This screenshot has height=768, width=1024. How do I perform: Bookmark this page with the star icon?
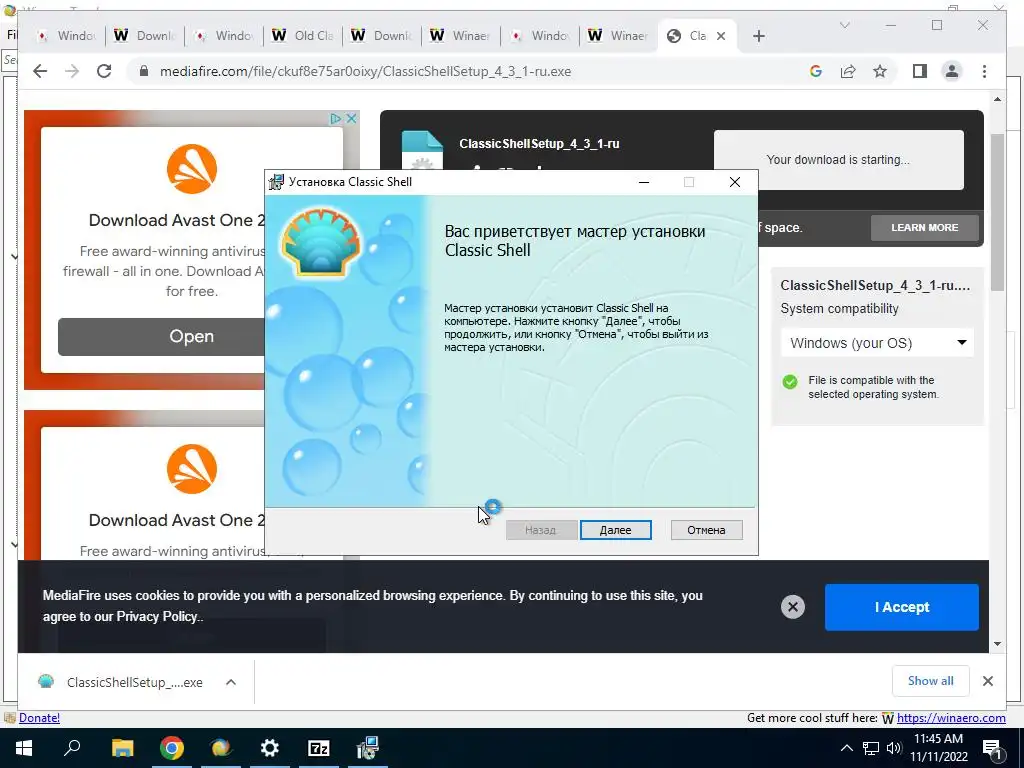click(x=880, y=71)
